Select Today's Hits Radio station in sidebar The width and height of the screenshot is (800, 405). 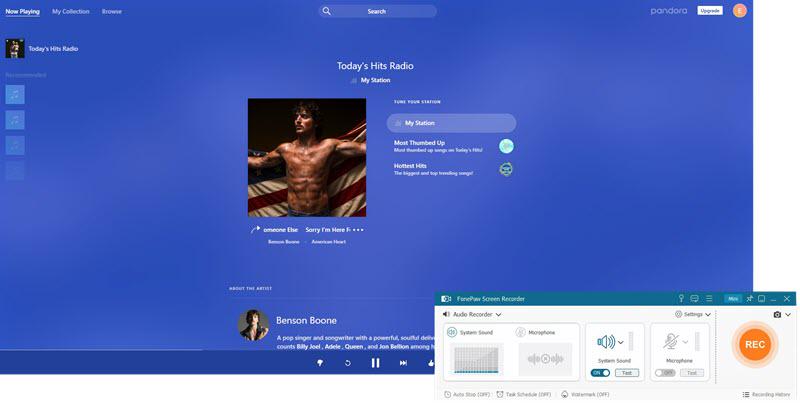coord(15,48)
